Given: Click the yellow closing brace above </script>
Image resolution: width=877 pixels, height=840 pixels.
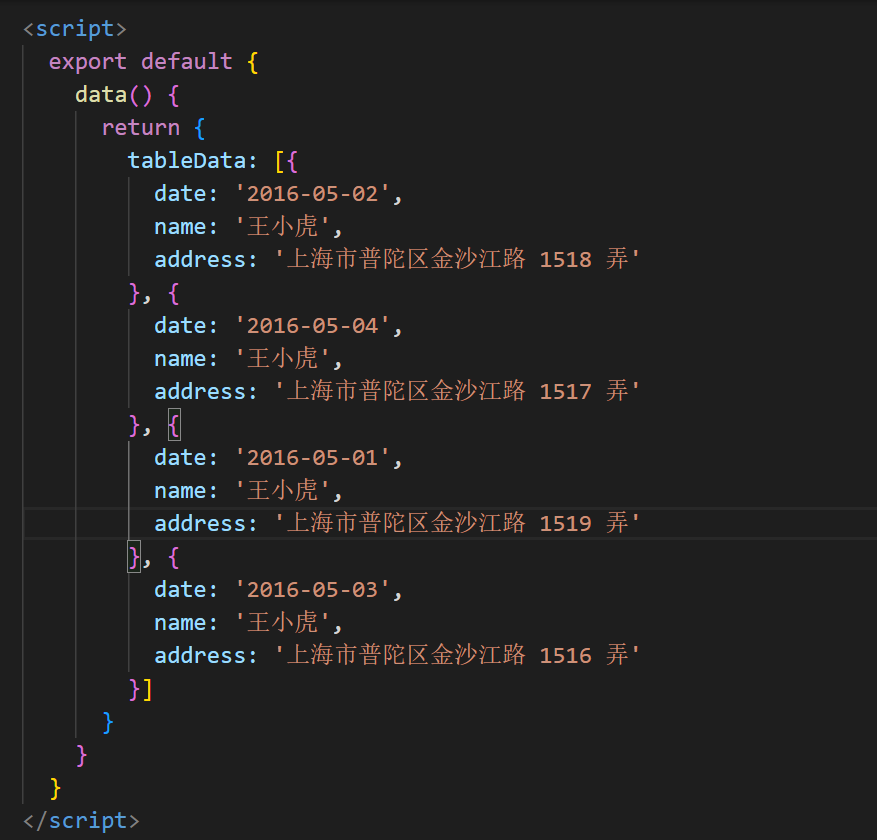Looking at the screenshot, I should 55,789.
